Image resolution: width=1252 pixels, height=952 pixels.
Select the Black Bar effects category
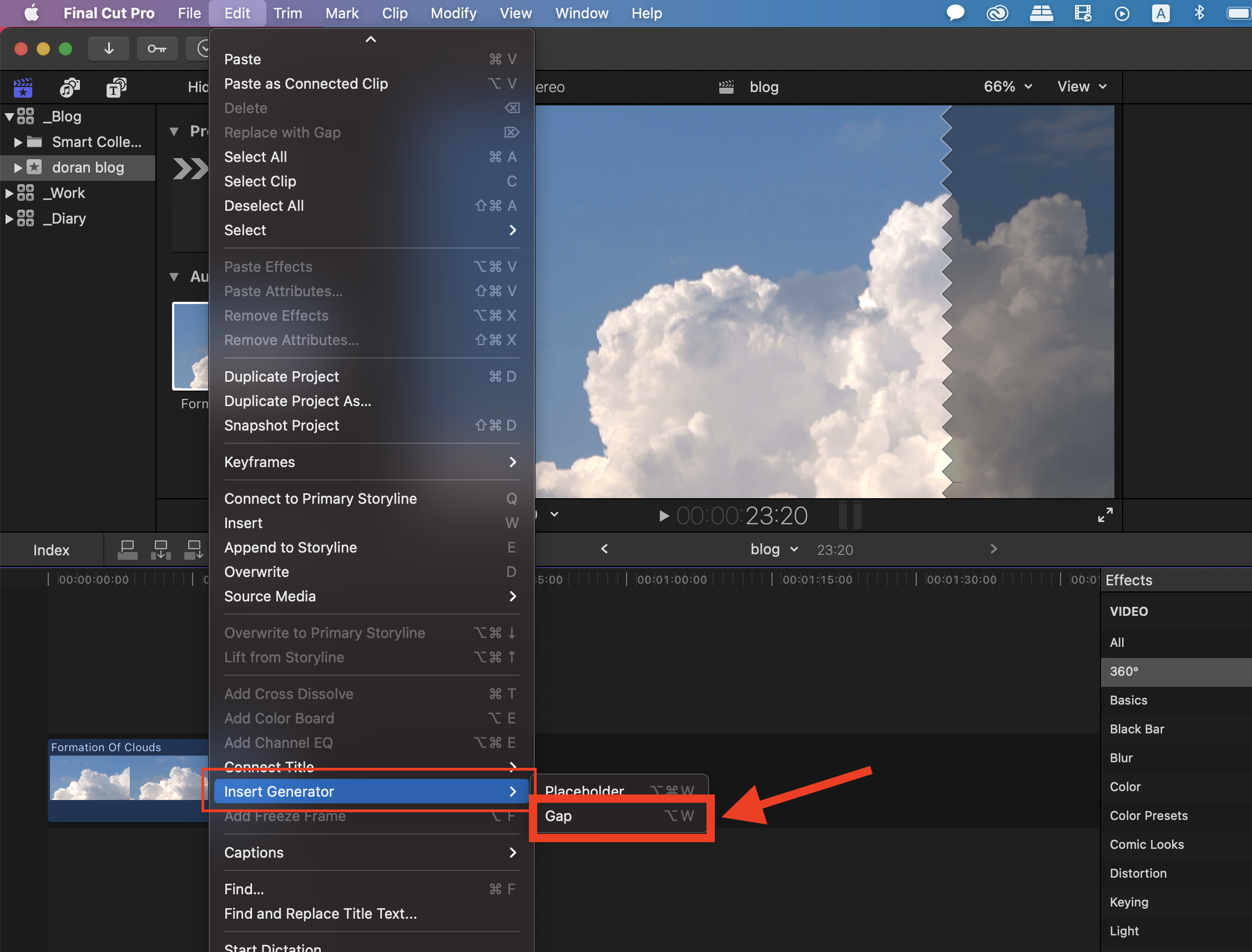[x=1137, y=729]
